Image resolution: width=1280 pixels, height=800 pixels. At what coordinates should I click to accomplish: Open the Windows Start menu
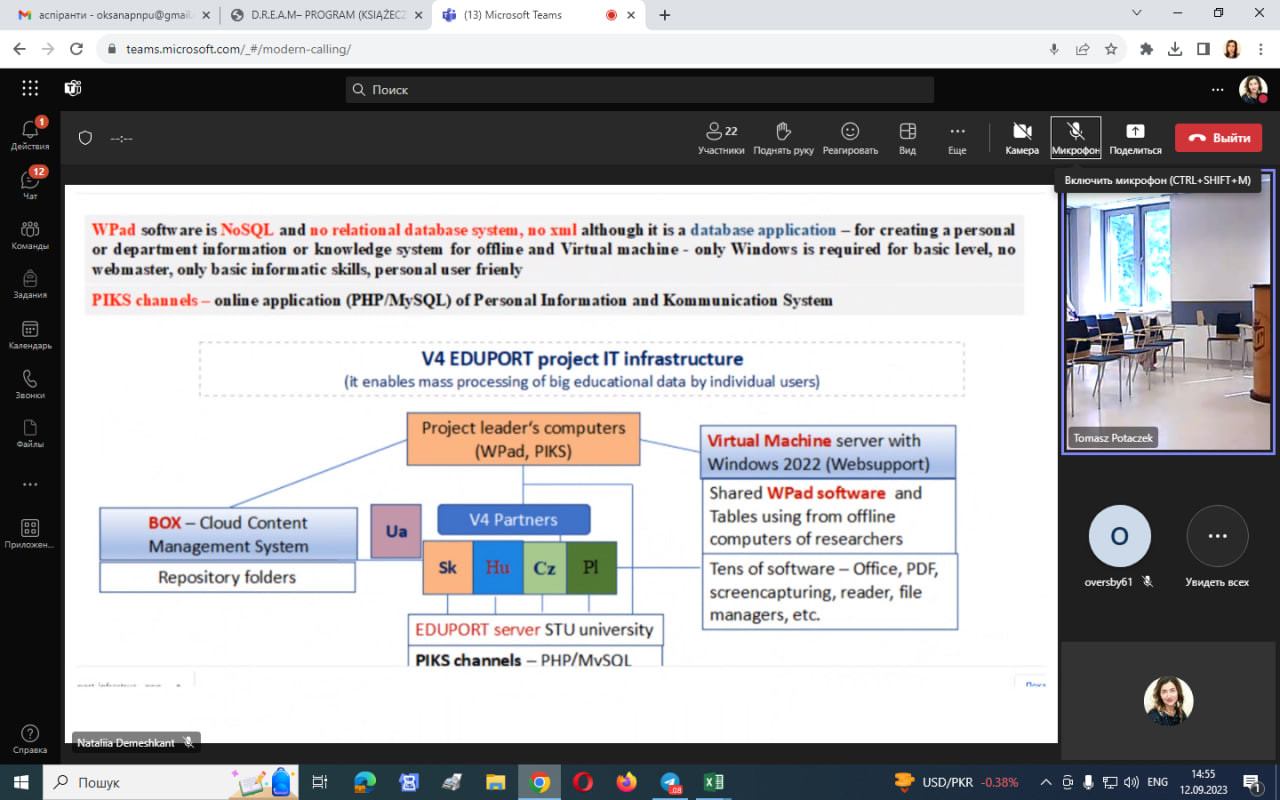coord(20,782)
